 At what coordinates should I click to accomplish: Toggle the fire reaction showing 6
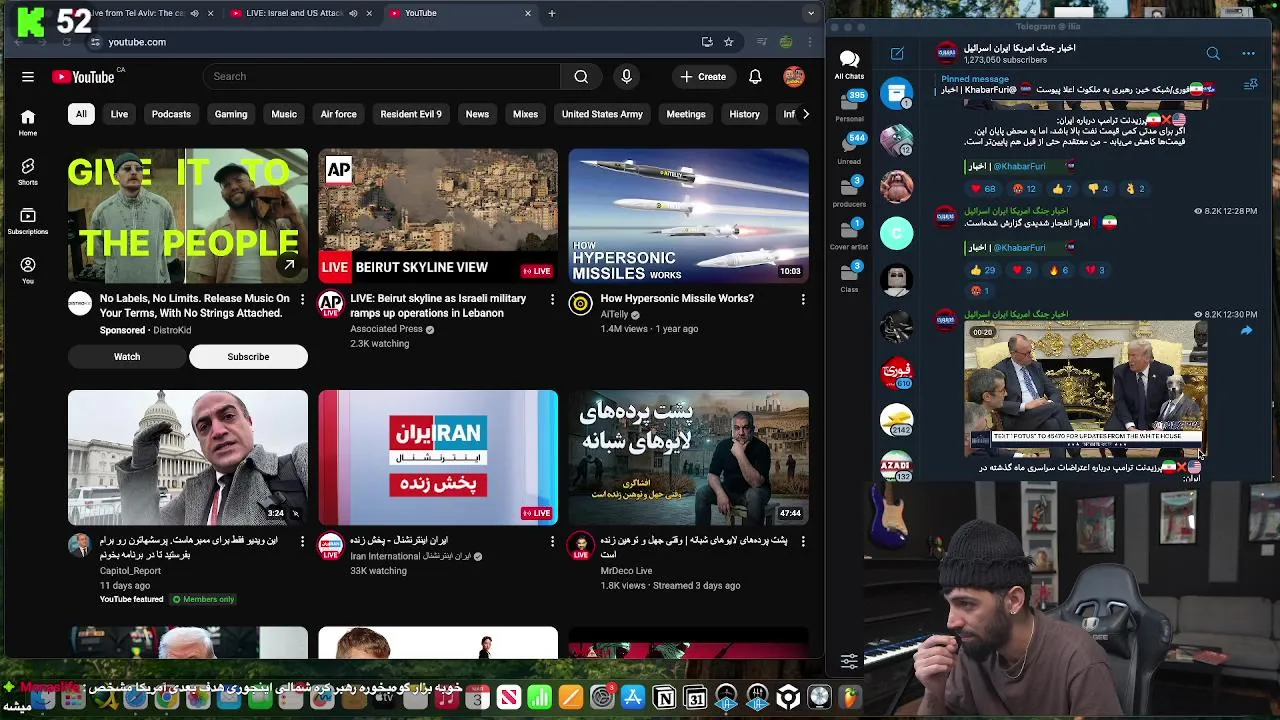point(1058,270)
